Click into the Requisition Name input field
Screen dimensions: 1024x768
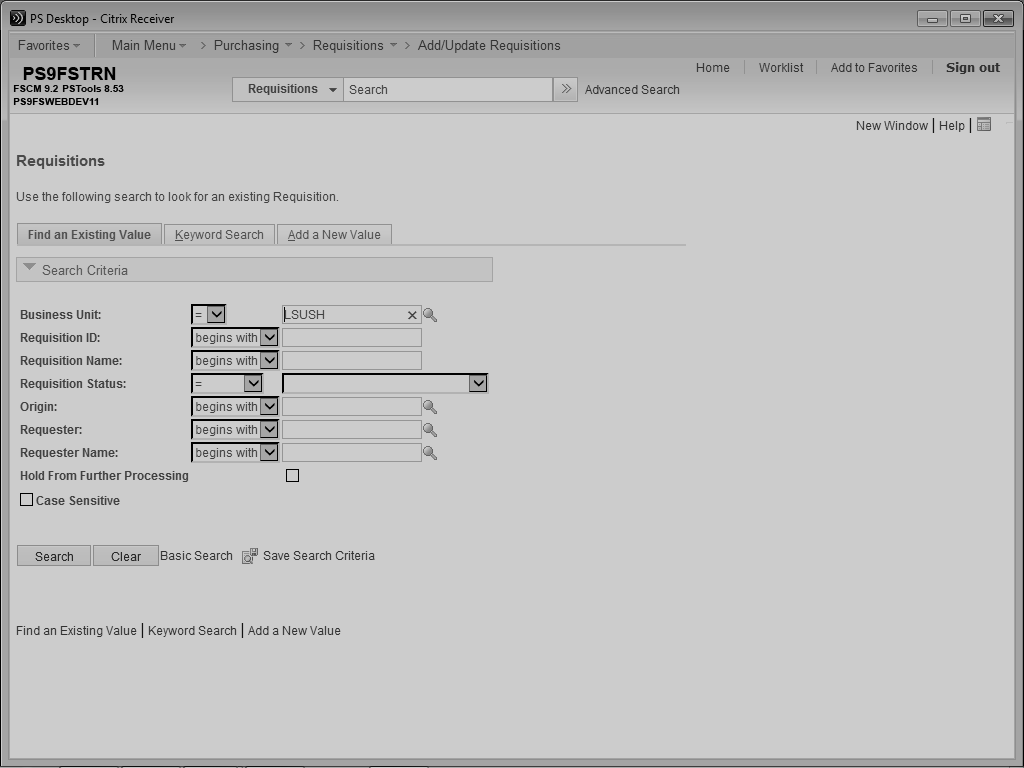click(x=351, y=361)
